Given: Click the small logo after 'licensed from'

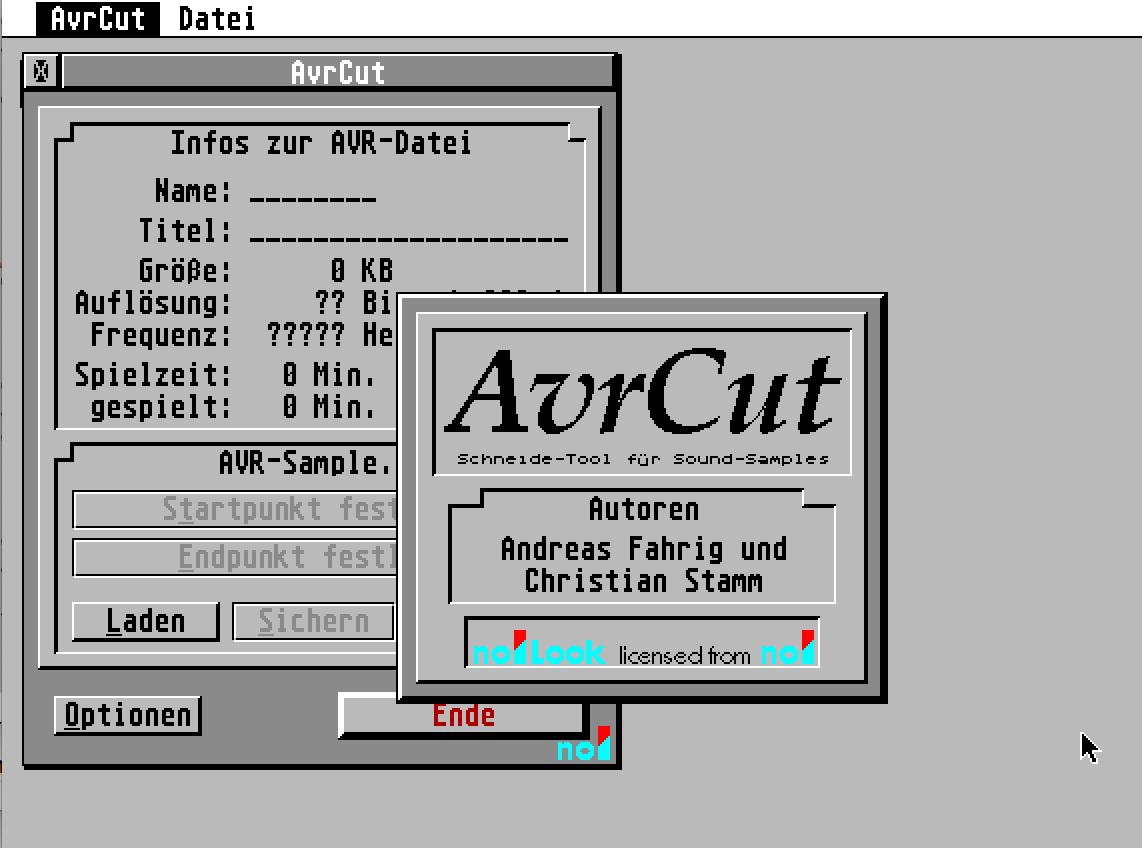Looking at the screenshot, I should (788, 652).
